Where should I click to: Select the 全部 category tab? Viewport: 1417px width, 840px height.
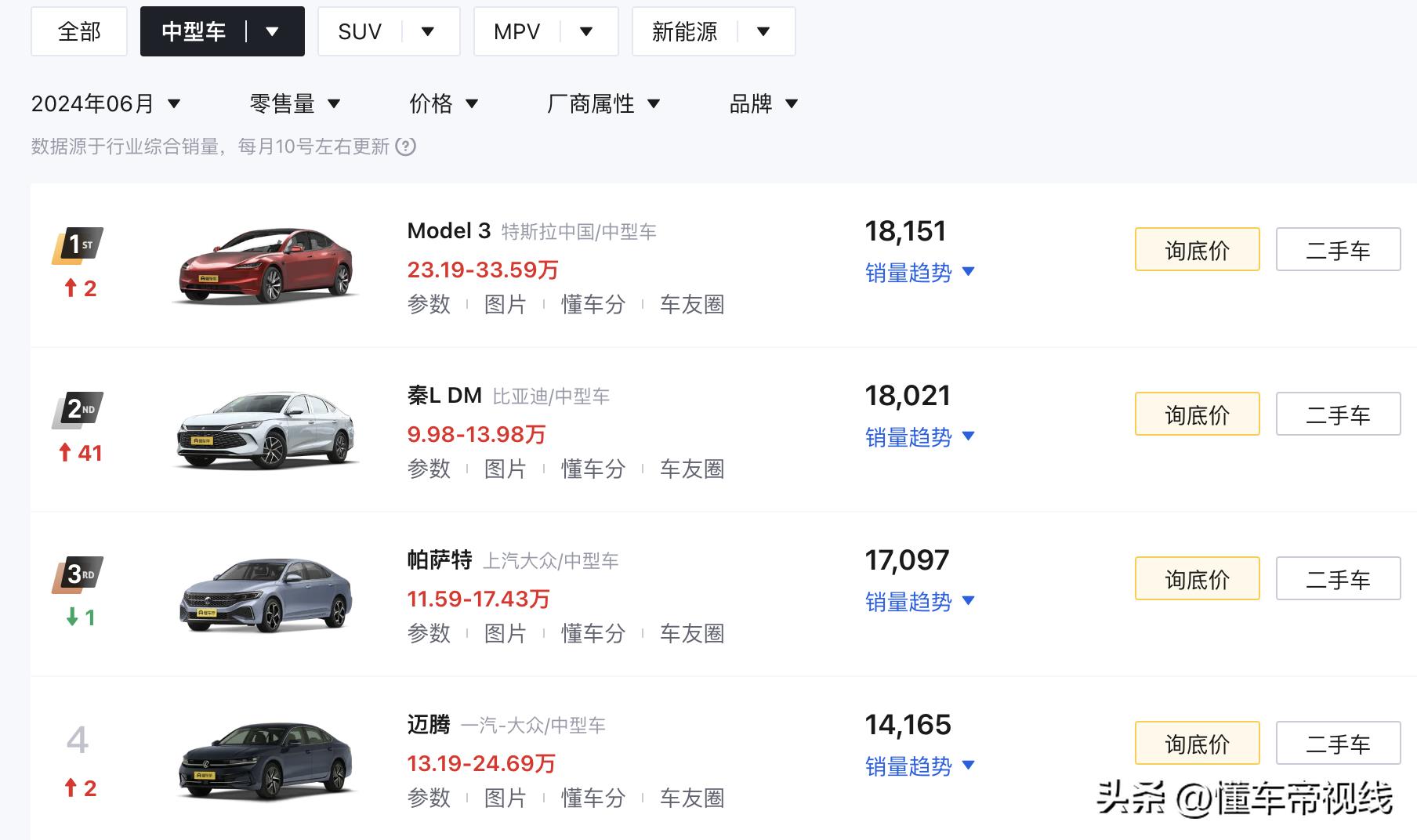tap(79, 31)
